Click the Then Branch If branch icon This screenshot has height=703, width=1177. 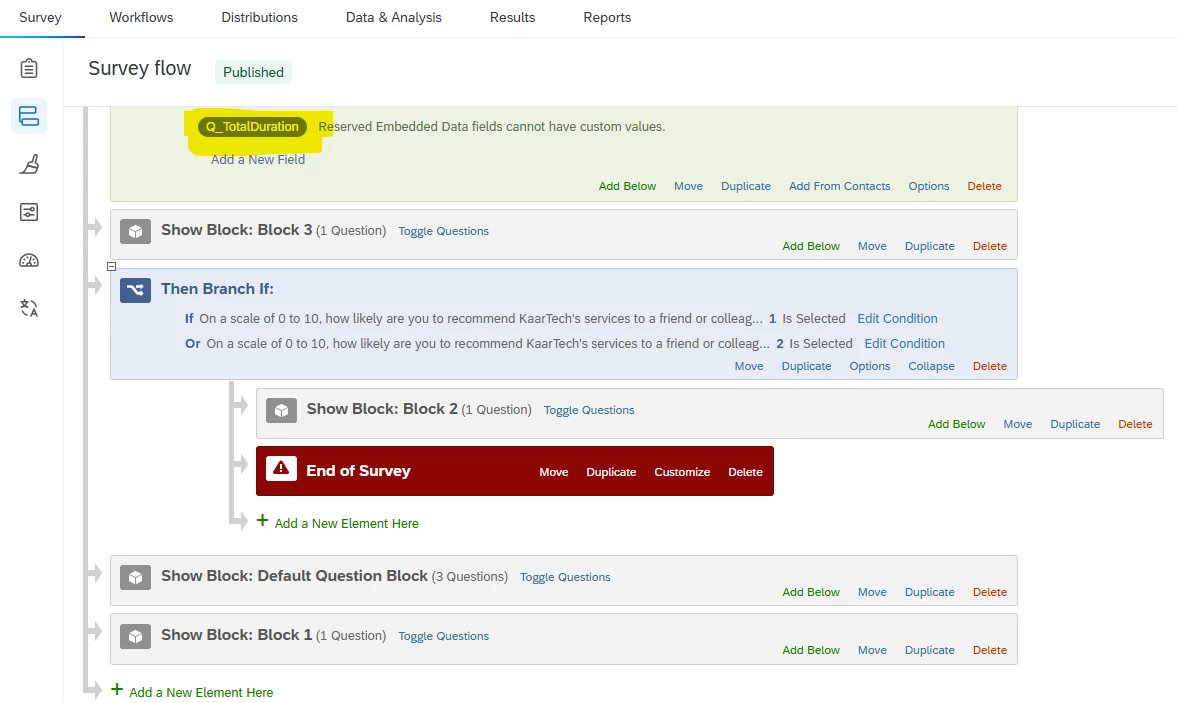click(x=135, y=290)
